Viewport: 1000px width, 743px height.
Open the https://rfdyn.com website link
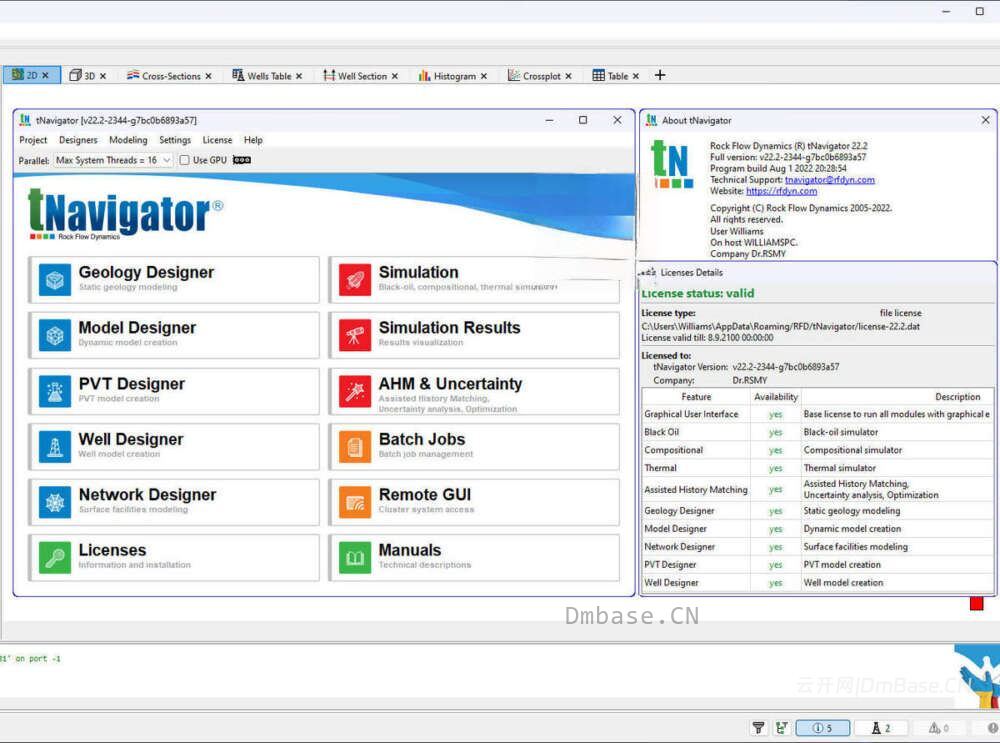(781, 191)
